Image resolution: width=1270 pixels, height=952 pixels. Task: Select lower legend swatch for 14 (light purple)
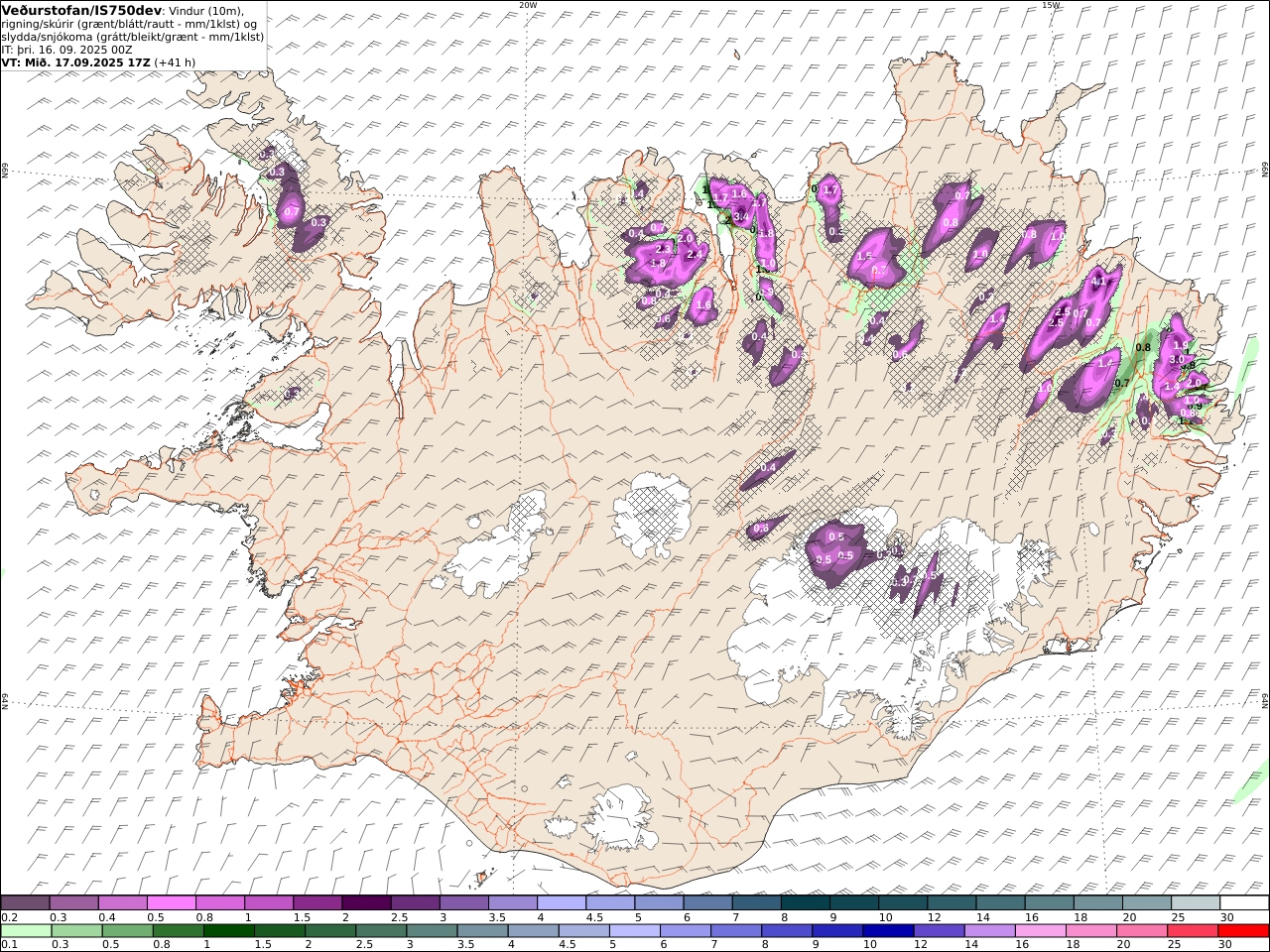[x=989, y=930]
